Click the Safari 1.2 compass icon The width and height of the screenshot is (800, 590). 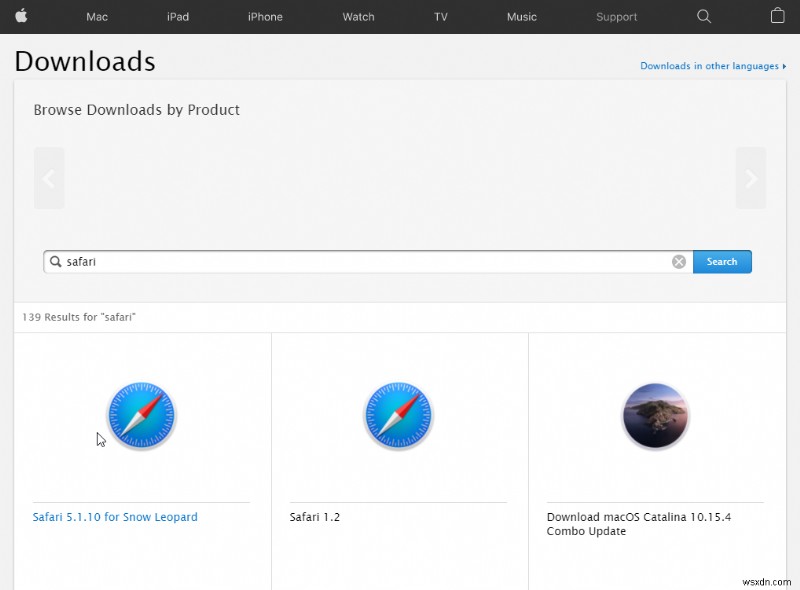coord(398,414)
